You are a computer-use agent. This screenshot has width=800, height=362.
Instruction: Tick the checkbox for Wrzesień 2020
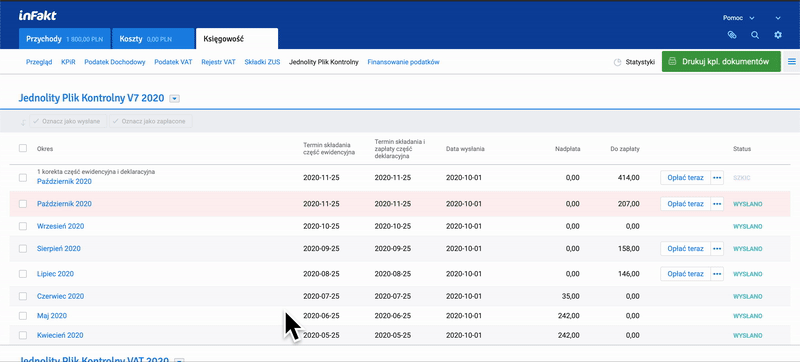pos(23,226)
